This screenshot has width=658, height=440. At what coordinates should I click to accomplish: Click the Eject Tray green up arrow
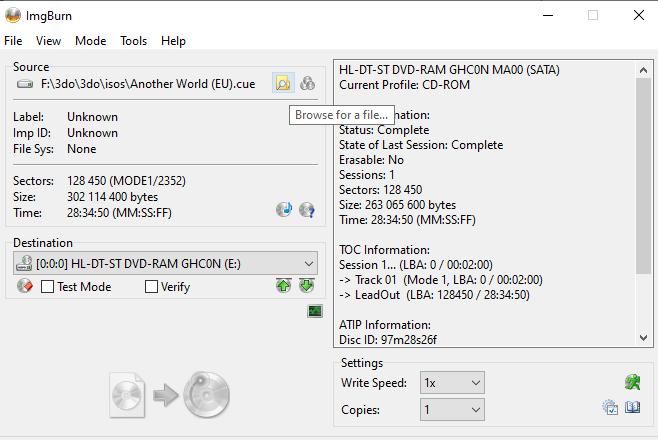coord(284,286)
